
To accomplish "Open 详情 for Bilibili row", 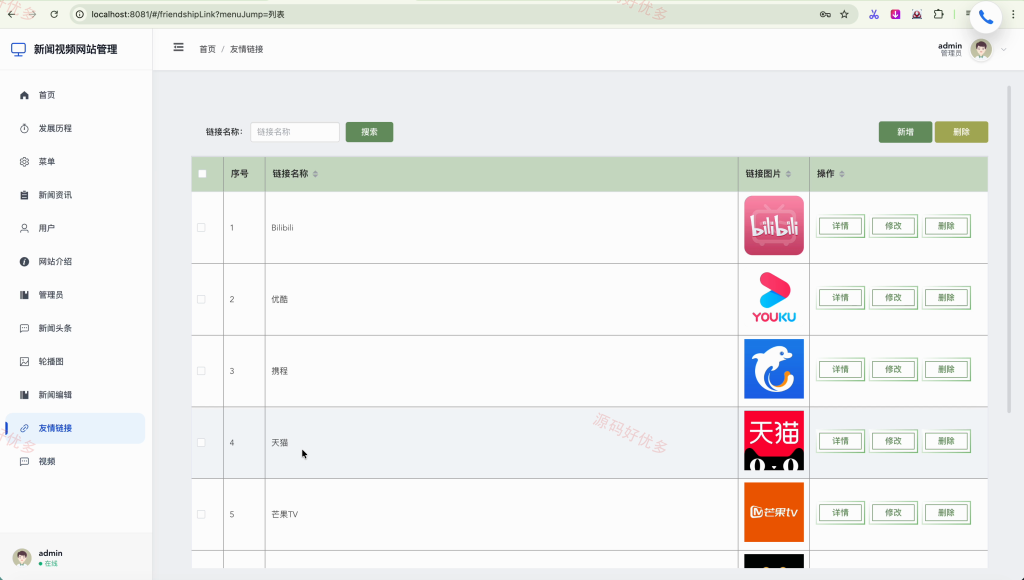I will 840,226.
